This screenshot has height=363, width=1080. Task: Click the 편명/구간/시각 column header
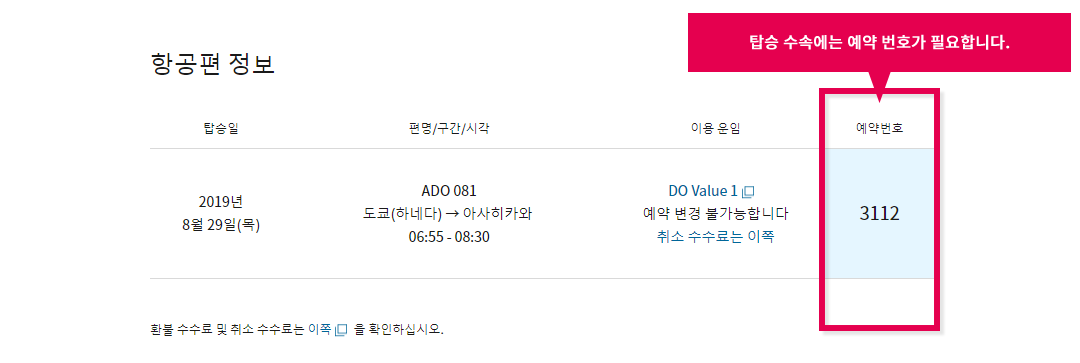(448, 128)
